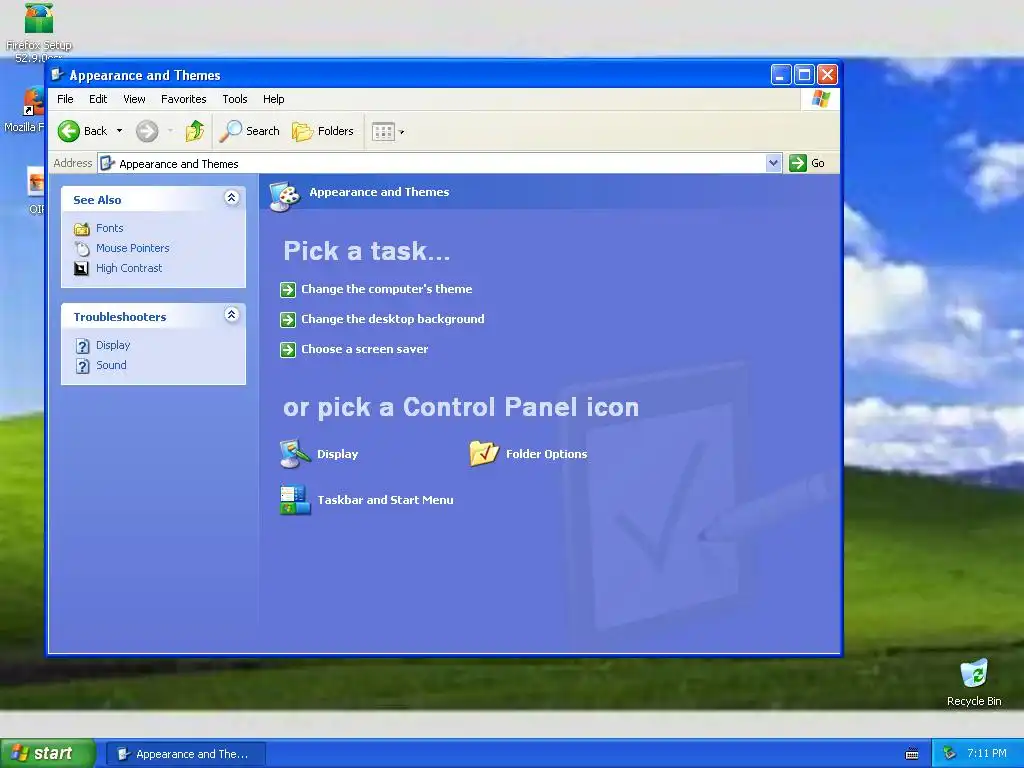Click the Fonts folder icon
The height and width of the screenshot is (768, 1024).
point(82,229)
